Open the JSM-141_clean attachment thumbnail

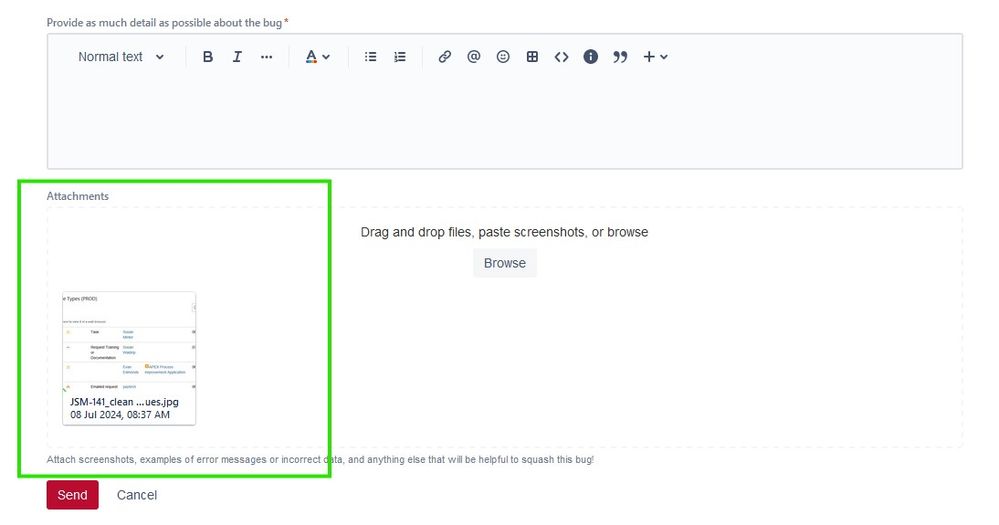129,358
